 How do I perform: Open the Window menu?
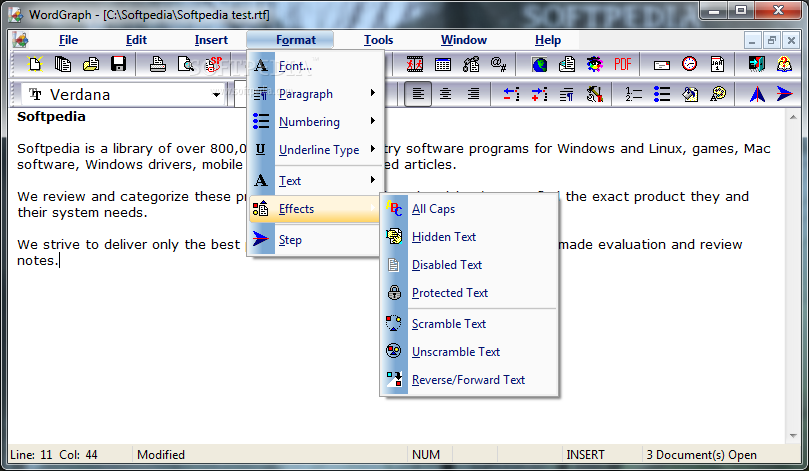(x=463, y=40)
